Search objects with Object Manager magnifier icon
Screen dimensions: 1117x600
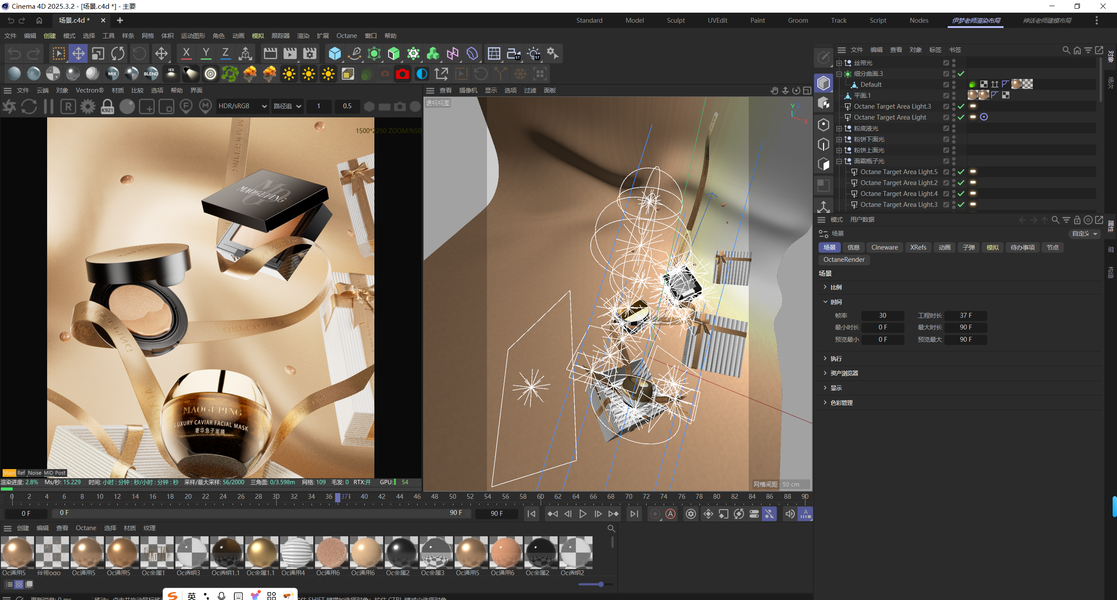(x=1066, y=50)
